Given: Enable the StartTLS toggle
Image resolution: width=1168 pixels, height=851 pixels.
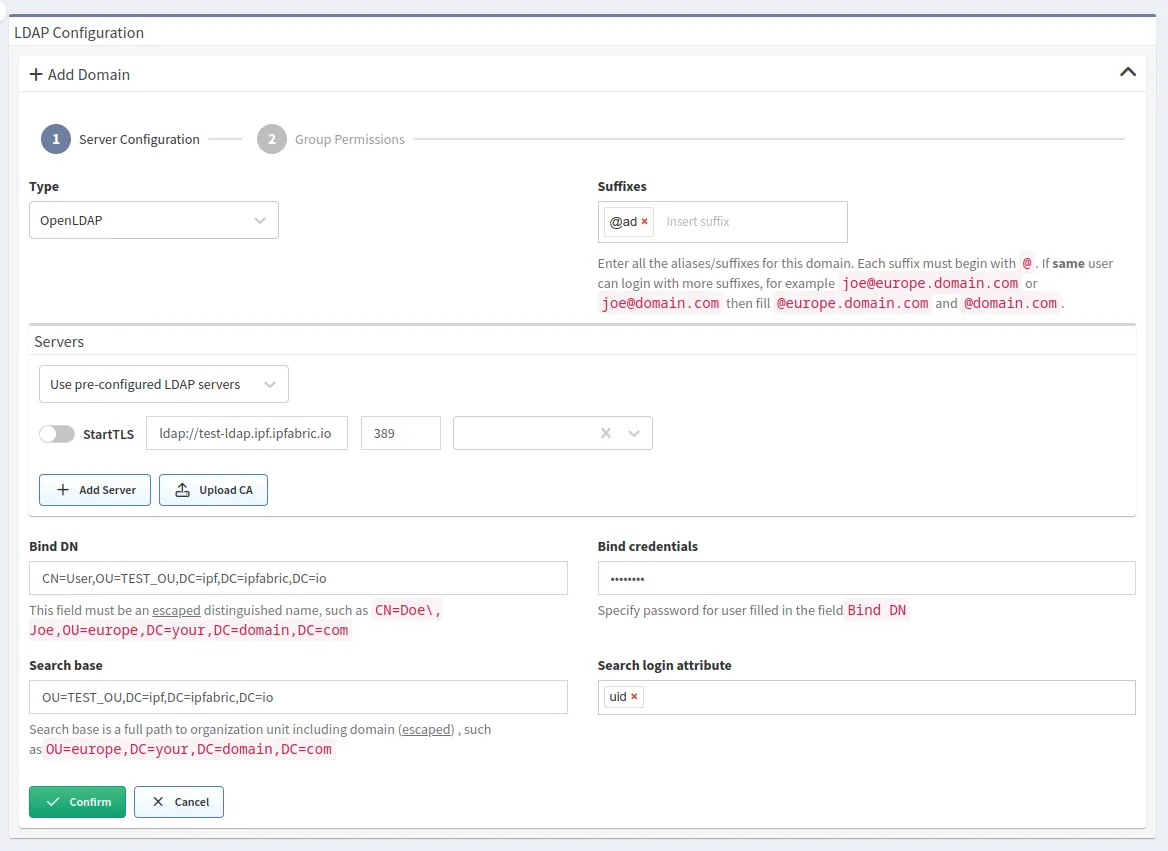Looking at the screenshot, I should pyautogui.click(x=57, y=434).
